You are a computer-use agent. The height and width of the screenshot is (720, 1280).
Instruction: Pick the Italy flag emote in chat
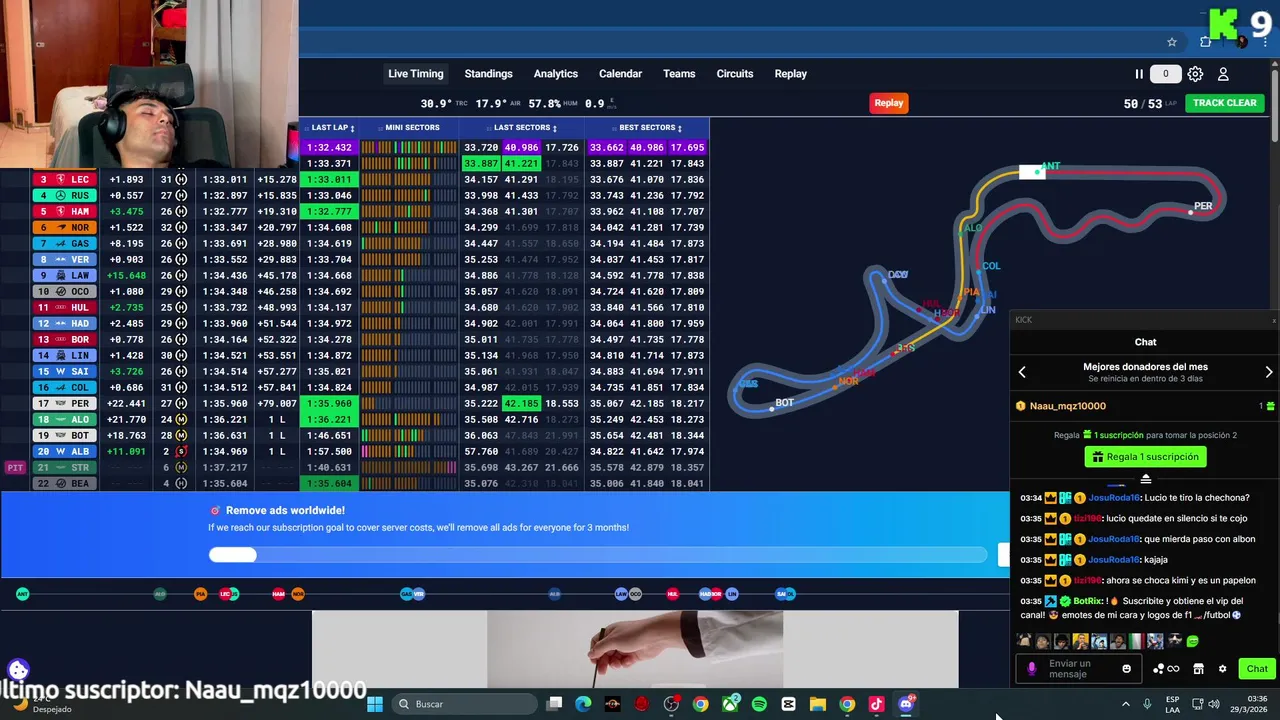click(x=1135, y=641)
